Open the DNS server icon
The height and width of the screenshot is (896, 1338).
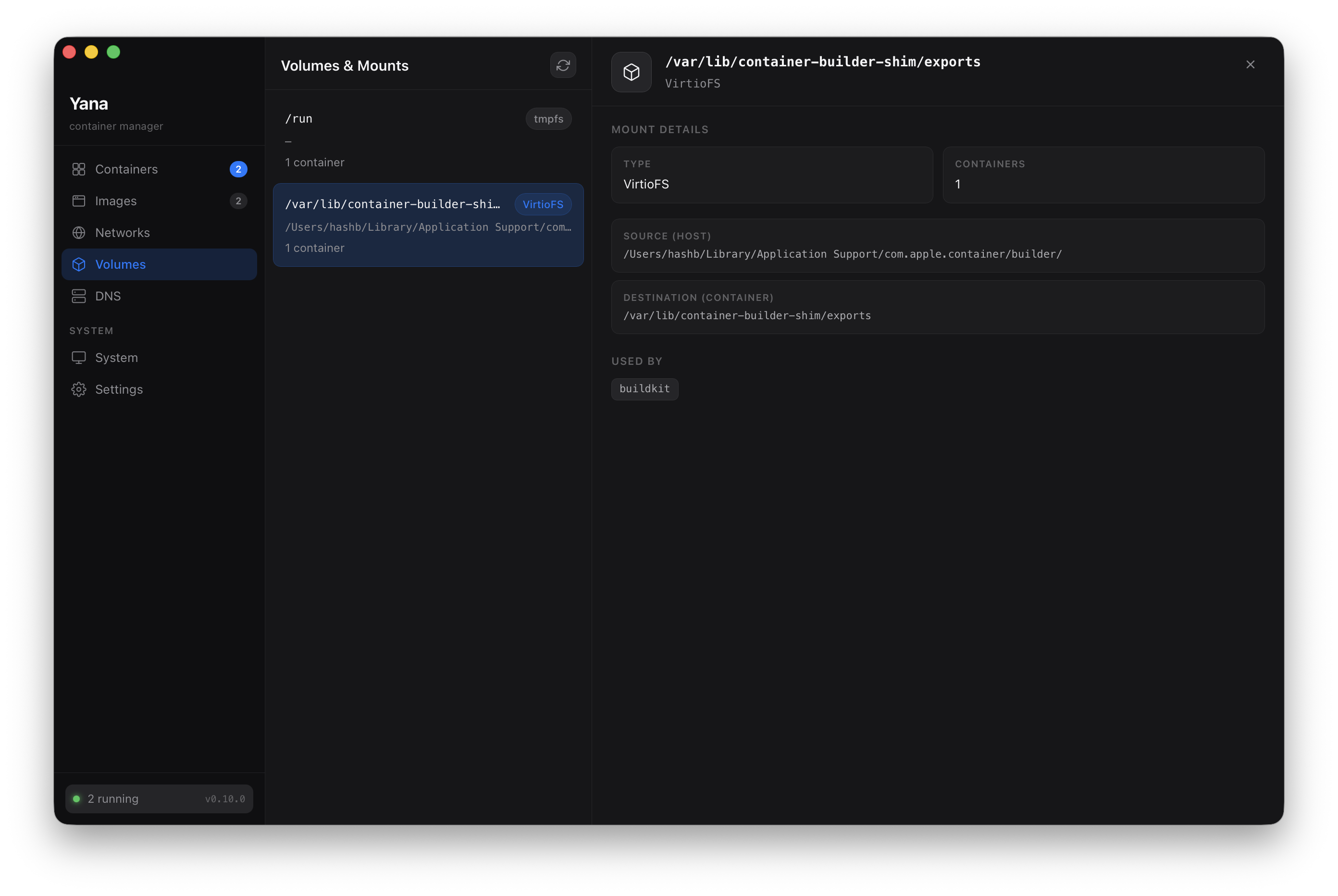tap(79, 296)
